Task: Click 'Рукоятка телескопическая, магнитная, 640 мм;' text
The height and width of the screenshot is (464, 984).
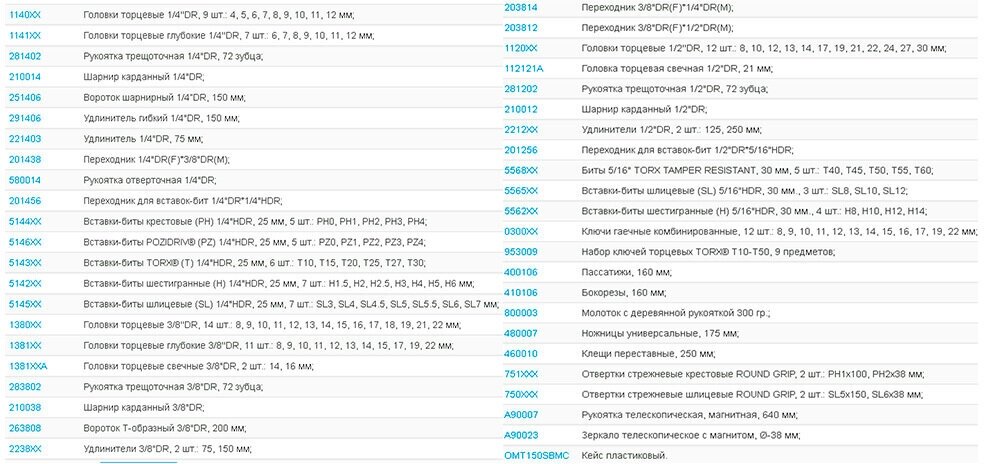Action: pyautogui.click(x=690, y=415)
